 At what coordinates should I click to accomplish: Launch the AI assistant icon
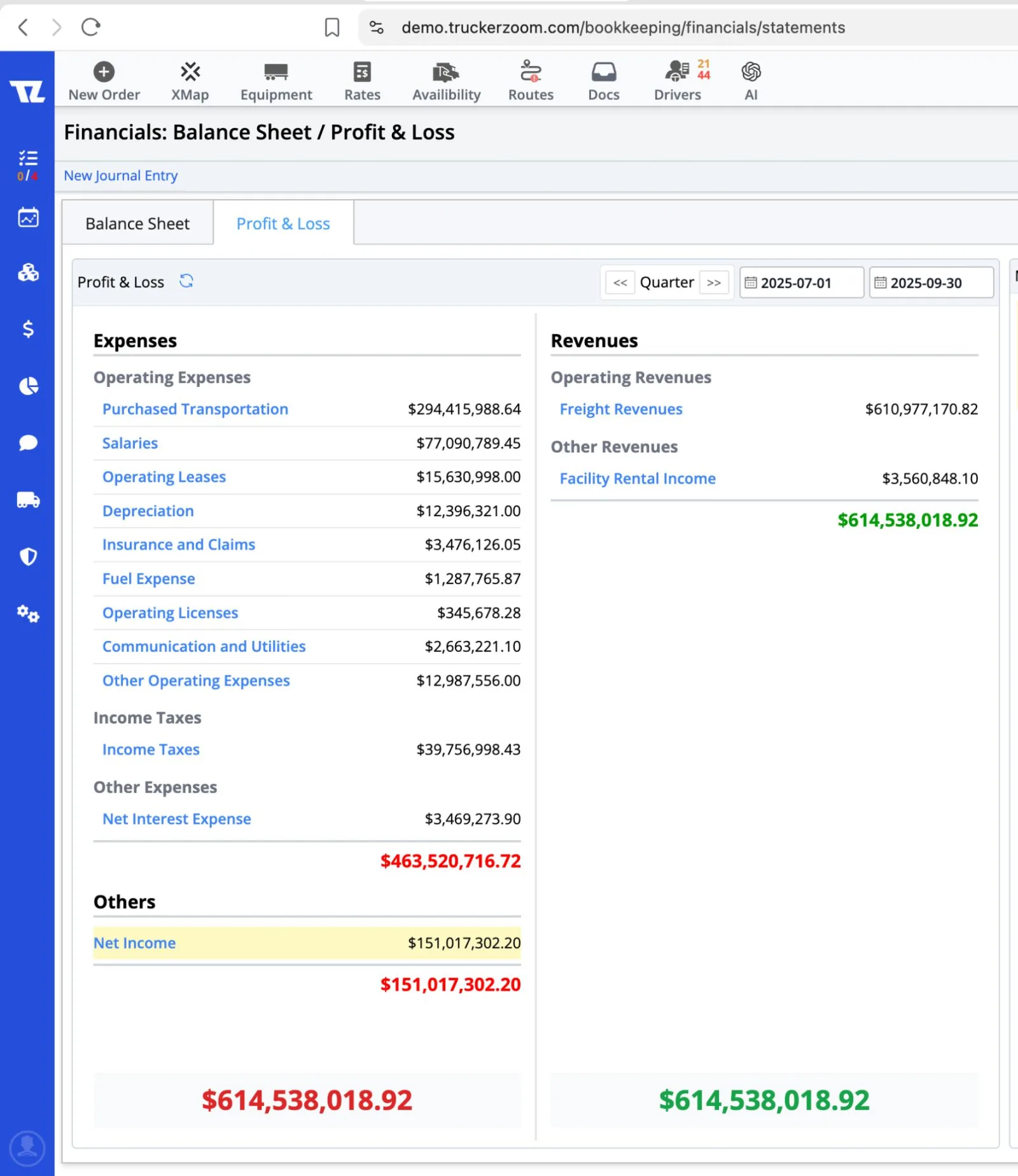click(x=751, y=71)
